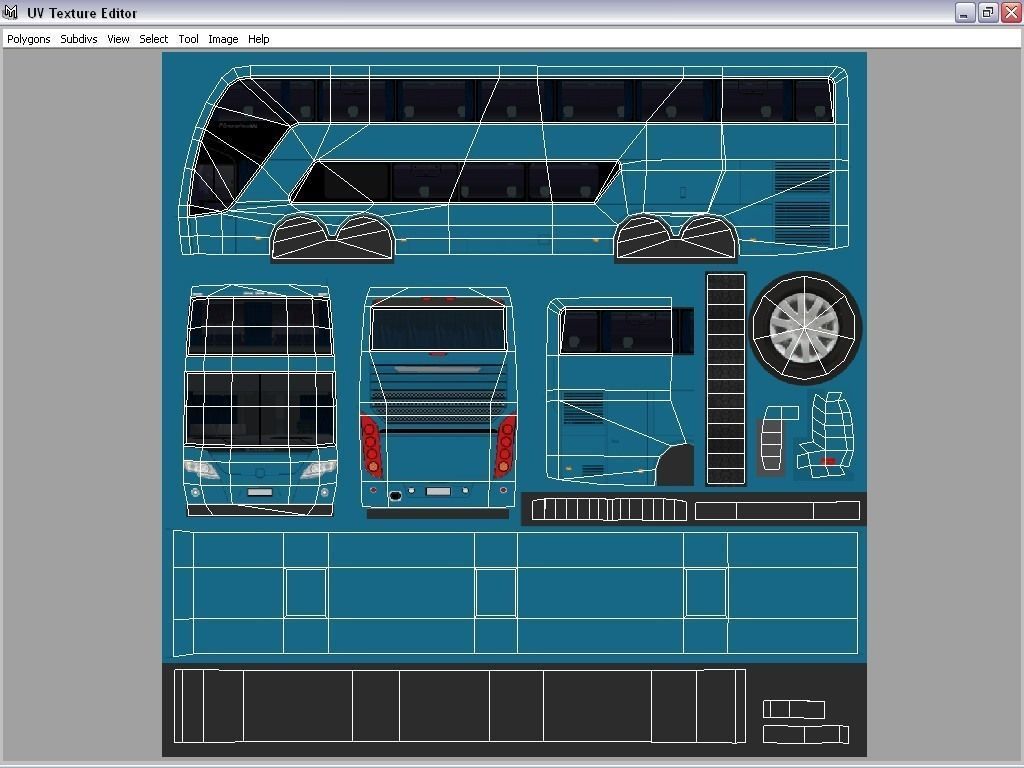Open the Image menu

tap(223, 39)
